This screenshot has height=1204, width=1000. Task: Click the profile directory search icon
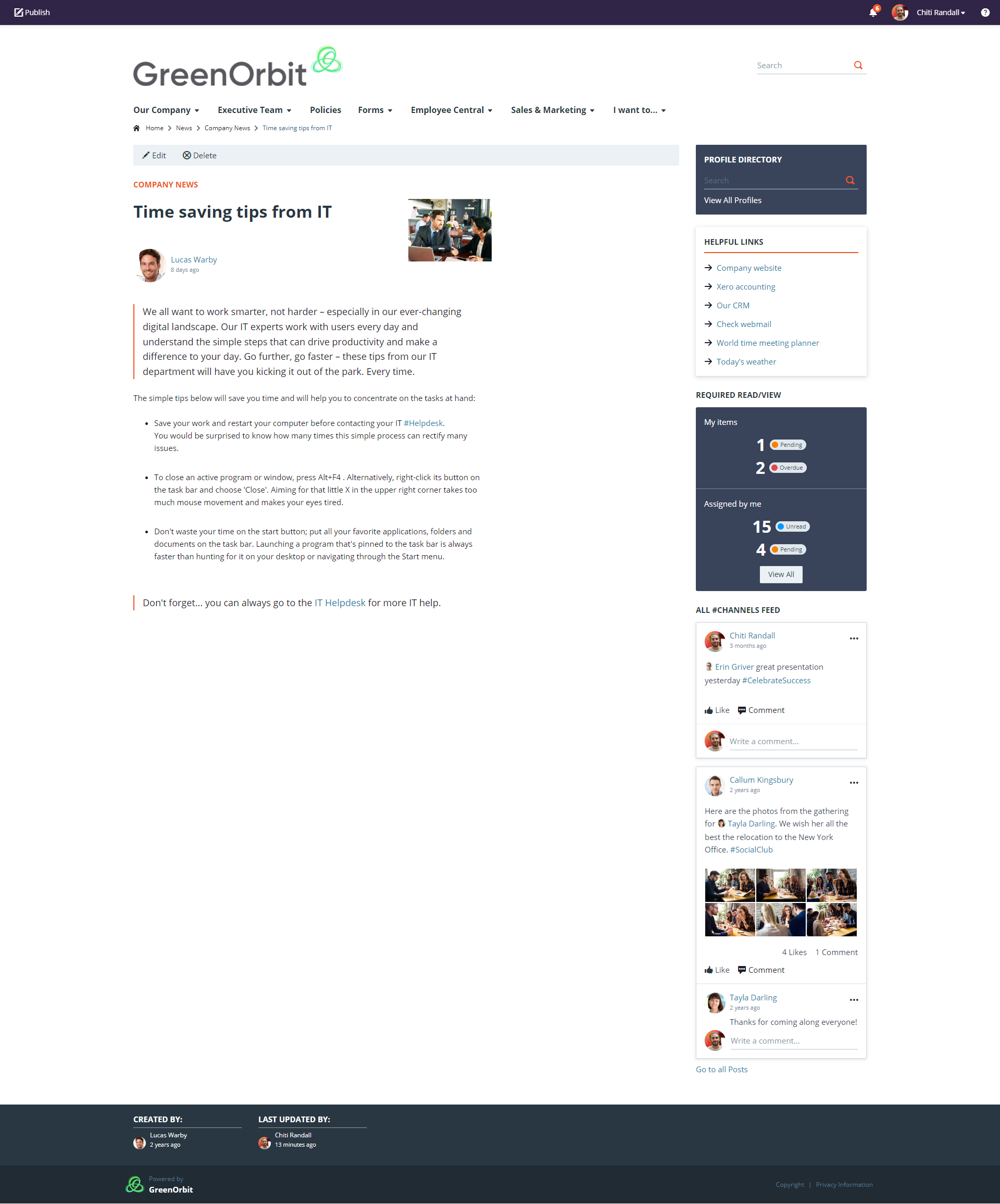[851, 180]
